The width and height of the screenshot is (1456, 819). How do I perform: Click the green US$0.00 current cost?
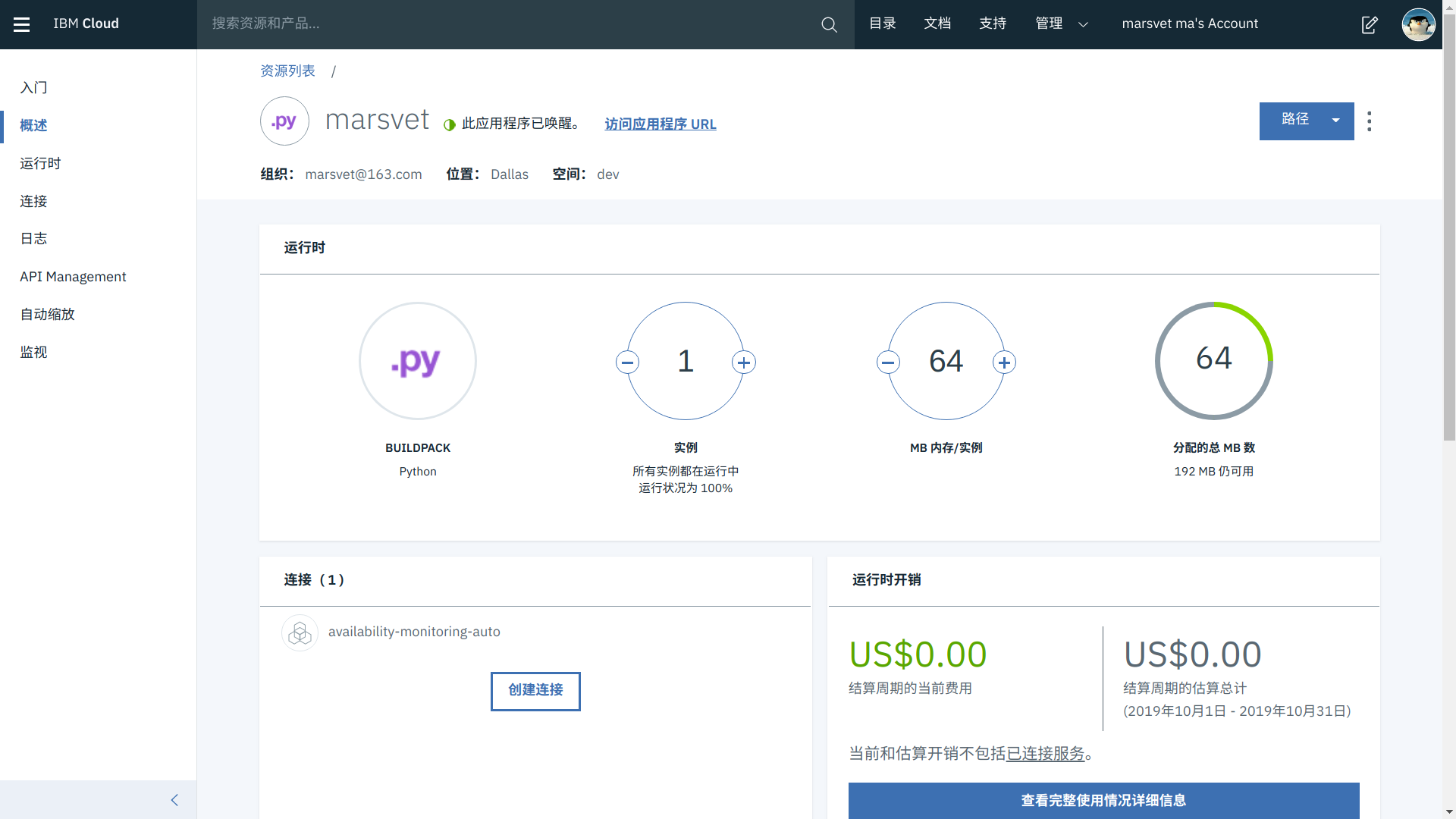(918, 654)
